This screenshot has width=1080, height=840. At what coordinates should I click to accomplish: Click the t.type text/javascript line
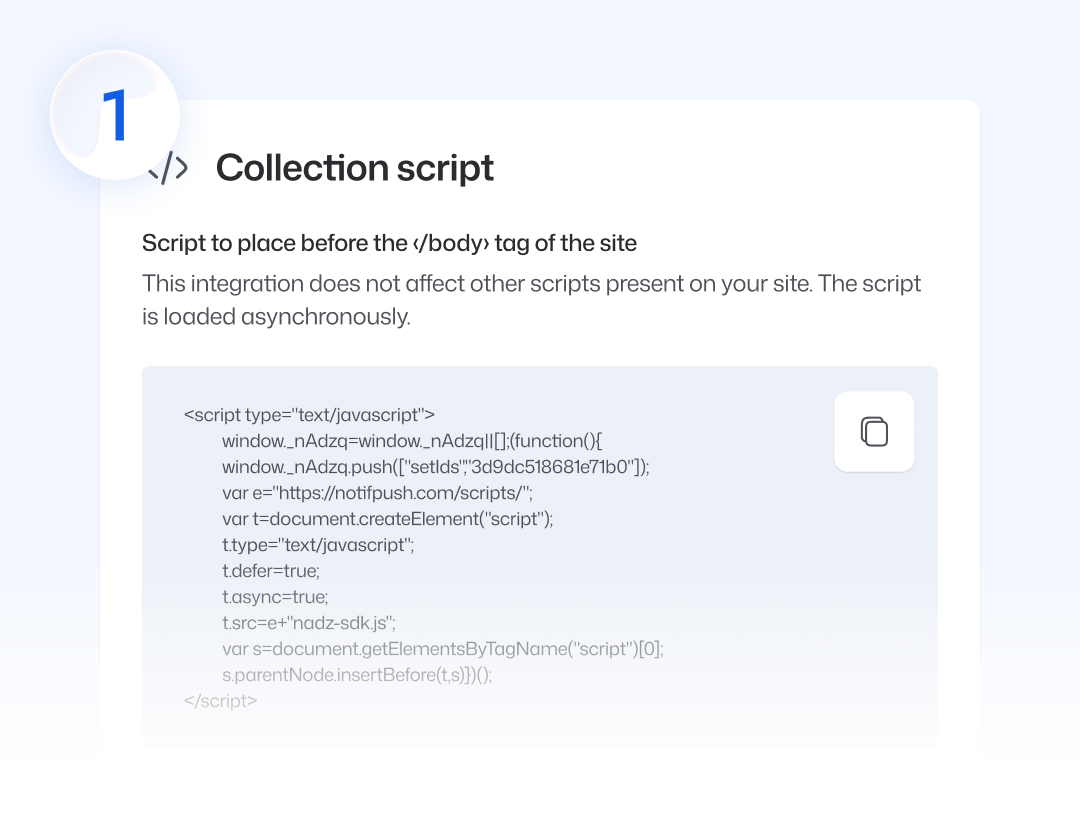[x=318, y=545]
